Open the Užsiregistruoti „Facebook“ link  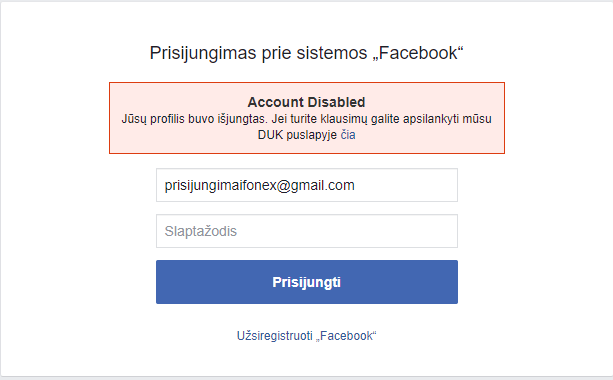(306, 336)
